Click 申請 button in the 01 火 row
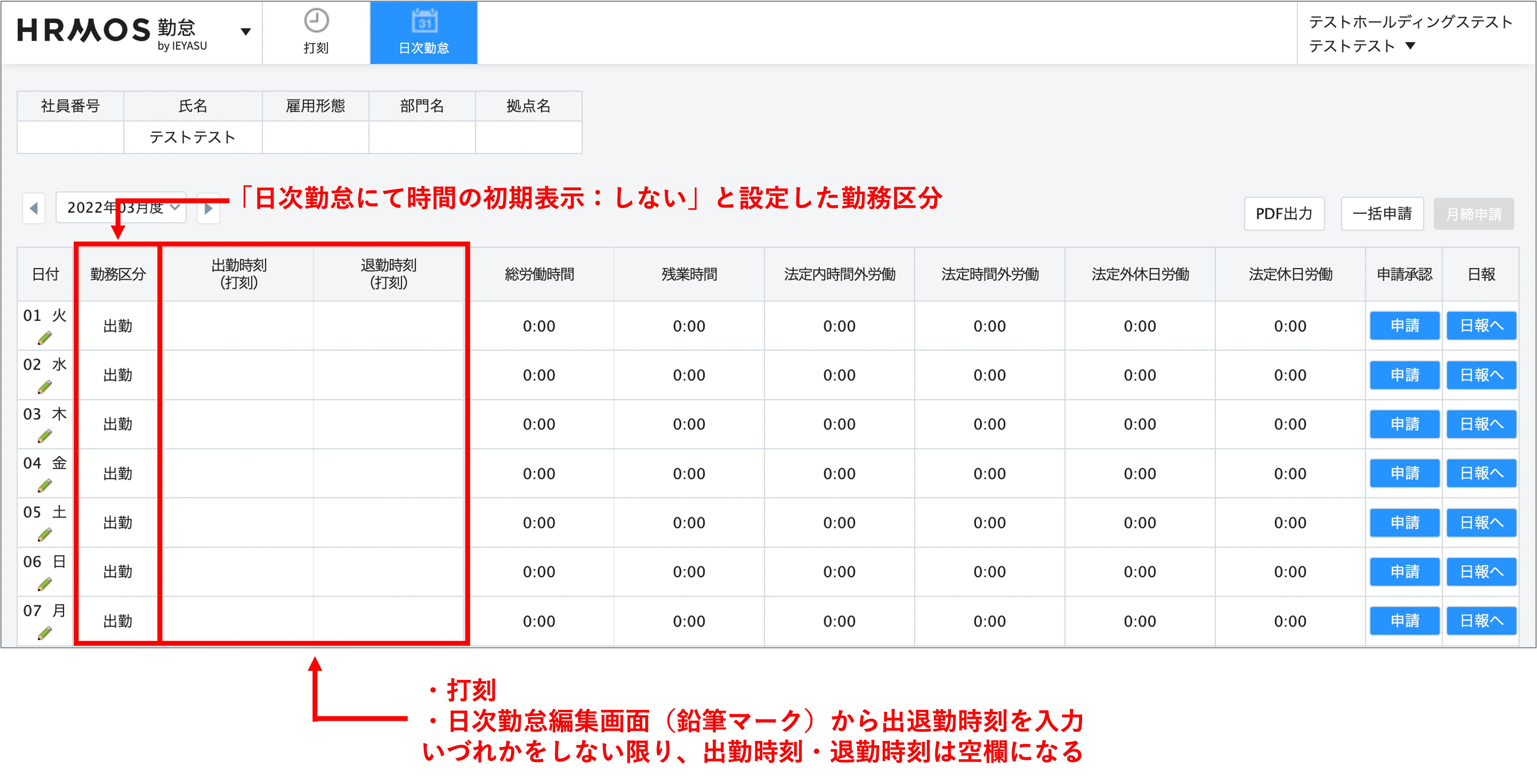The width and height of the screenshot is (1537, 784). click(1405, 325)
